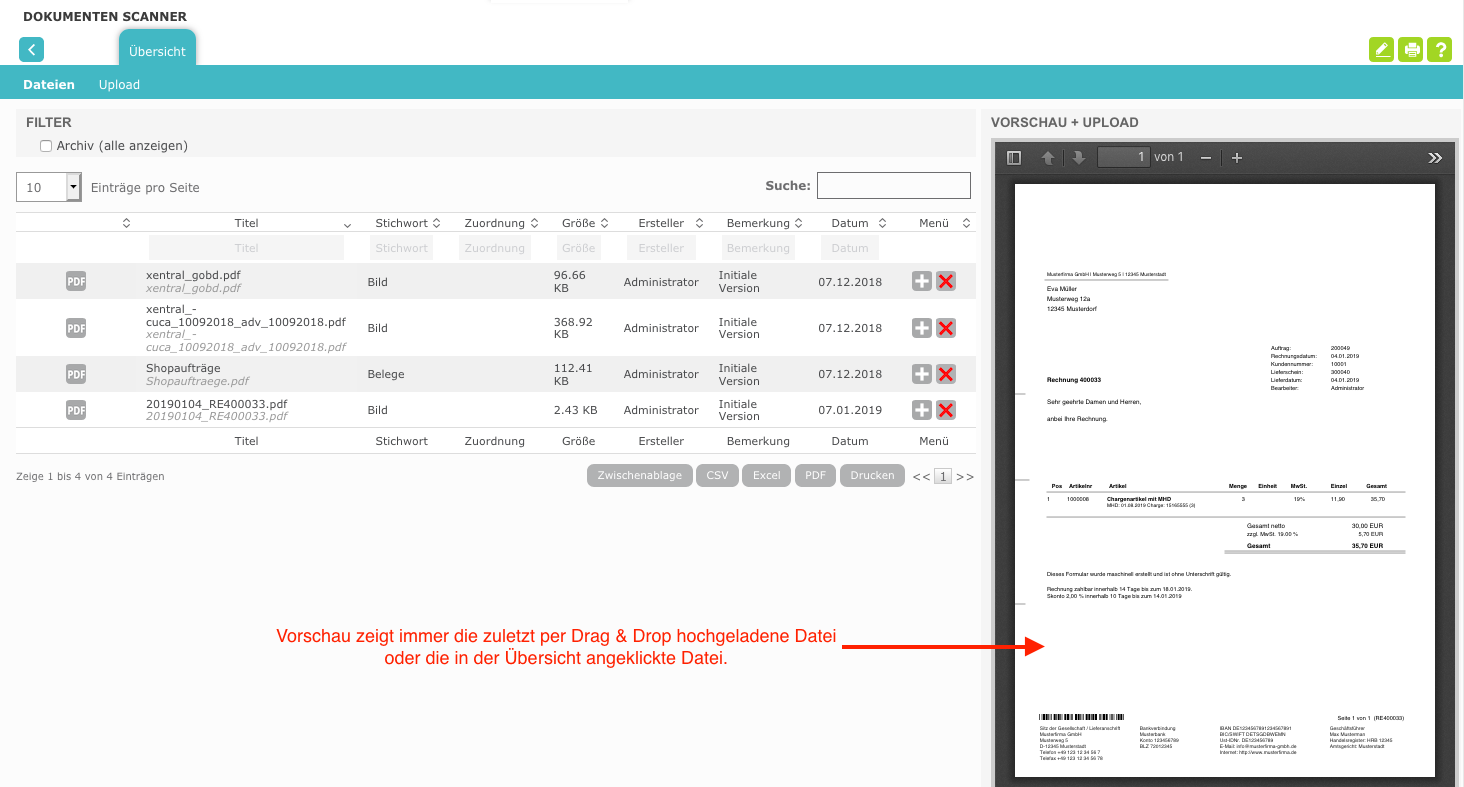Screen dimensions: 1464x787
Task: Click the Zwischenablage button
Action: pos(639,476)
